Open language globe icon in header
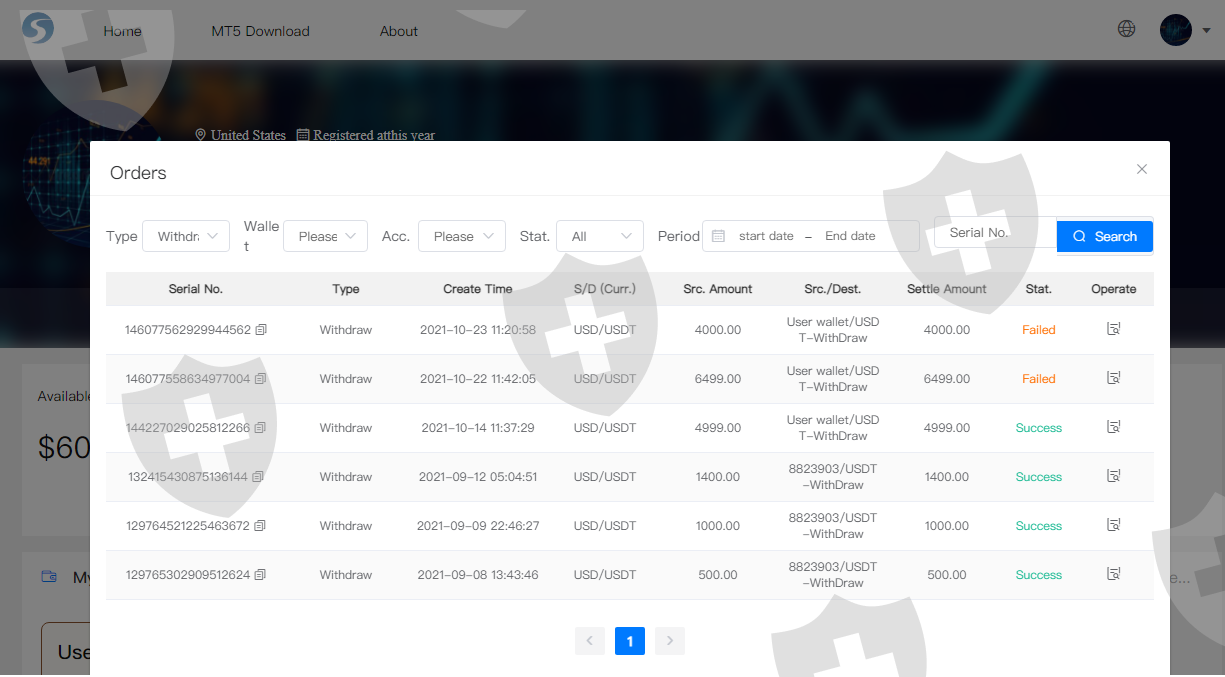 1126,29
